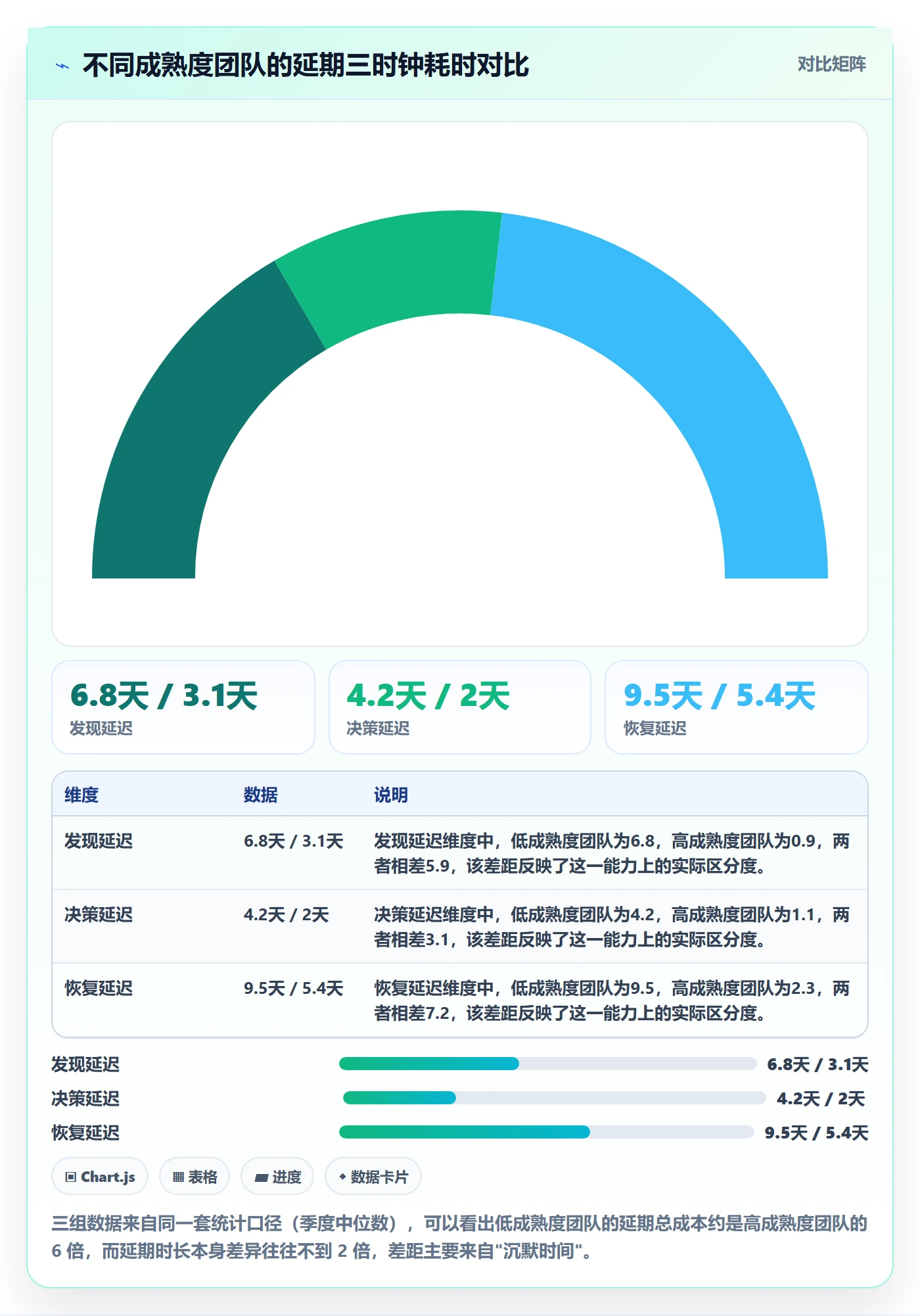Select the 9.5天 / 5.4天 恢复延迟 card
The width and height of the screenshot is (920, 1316).
[737, 707]
